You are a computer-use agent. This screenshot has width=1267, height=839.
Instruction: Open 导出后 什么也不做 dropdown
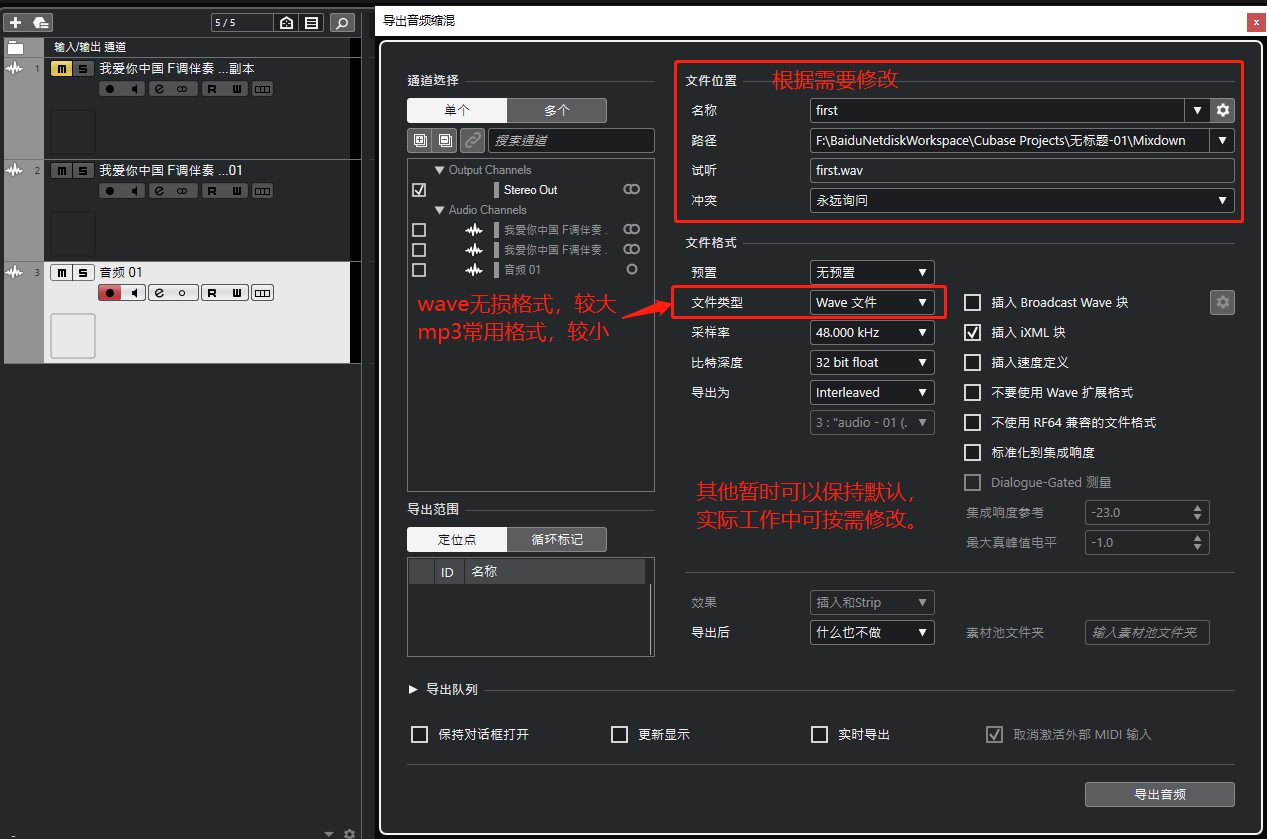pos(872,633)
